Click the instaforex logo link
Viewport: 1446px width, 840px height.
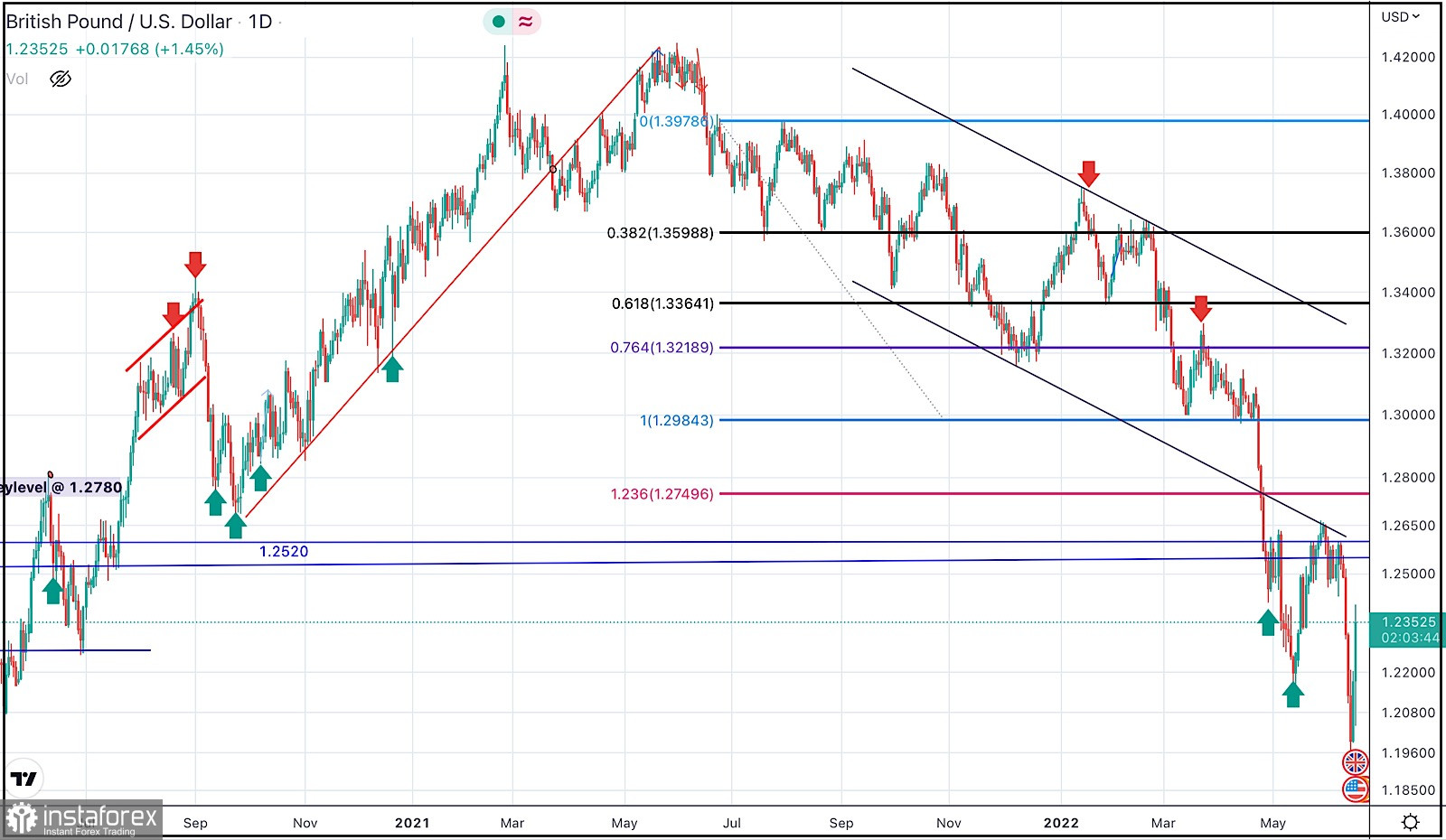tap(81, 819)
